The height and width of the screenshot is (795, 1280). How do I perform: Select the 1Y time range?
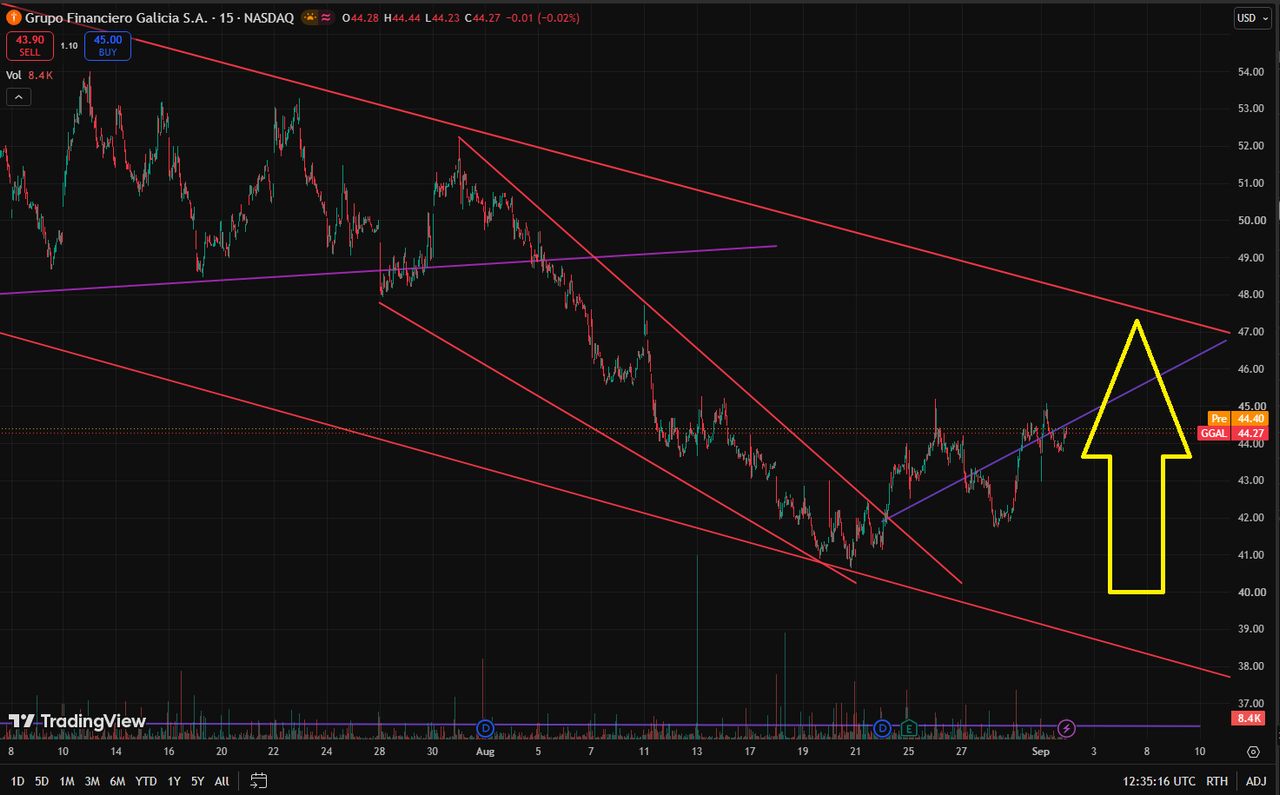174,781
